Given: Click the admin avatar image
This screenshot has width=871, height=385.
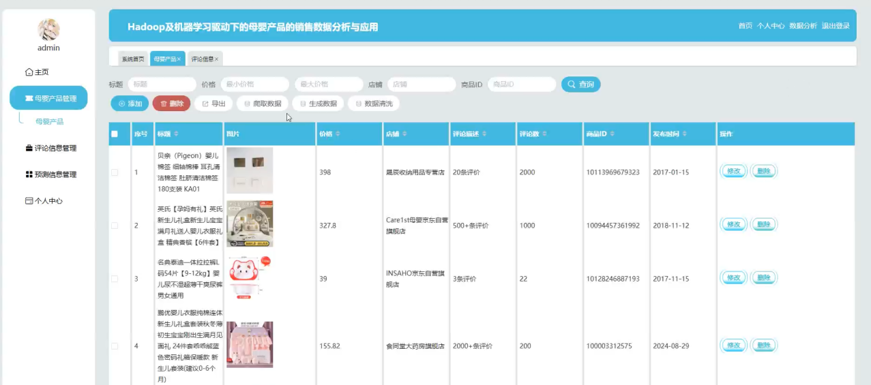Looking at the screenshot, I should coord(48,29).
